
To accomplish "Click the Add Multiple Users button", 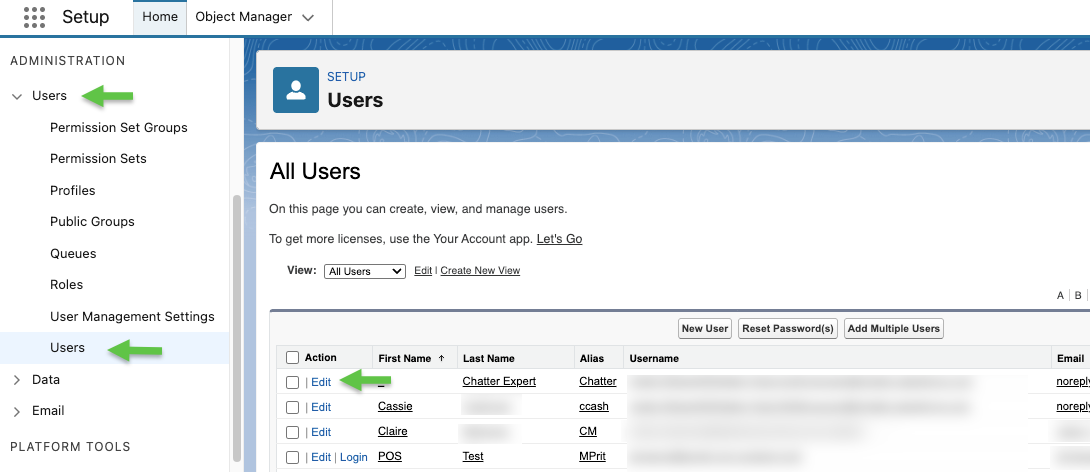I will [894, 329].
